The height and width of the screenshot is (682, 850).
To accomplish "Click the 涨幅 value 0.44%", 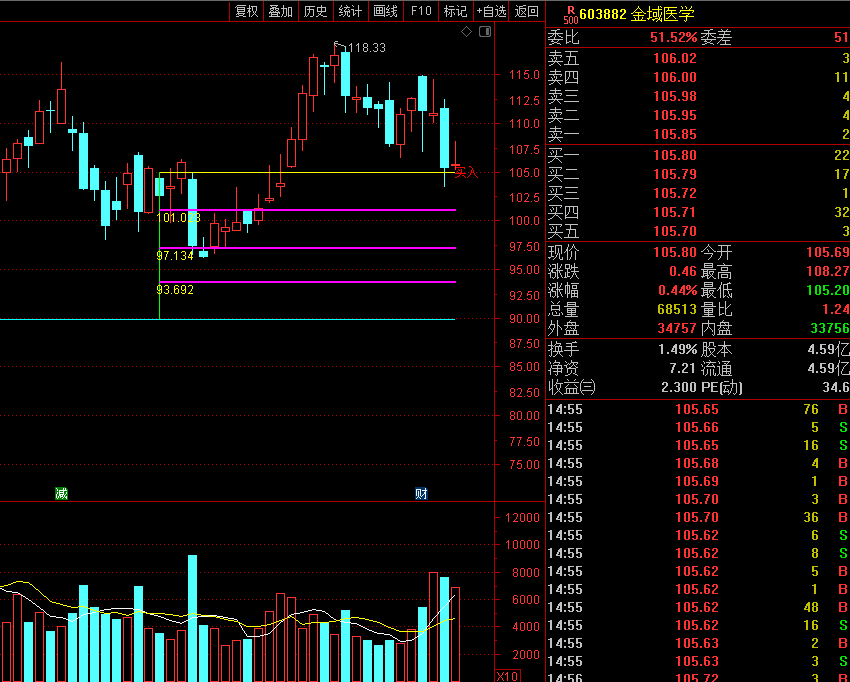I will 678,290.
